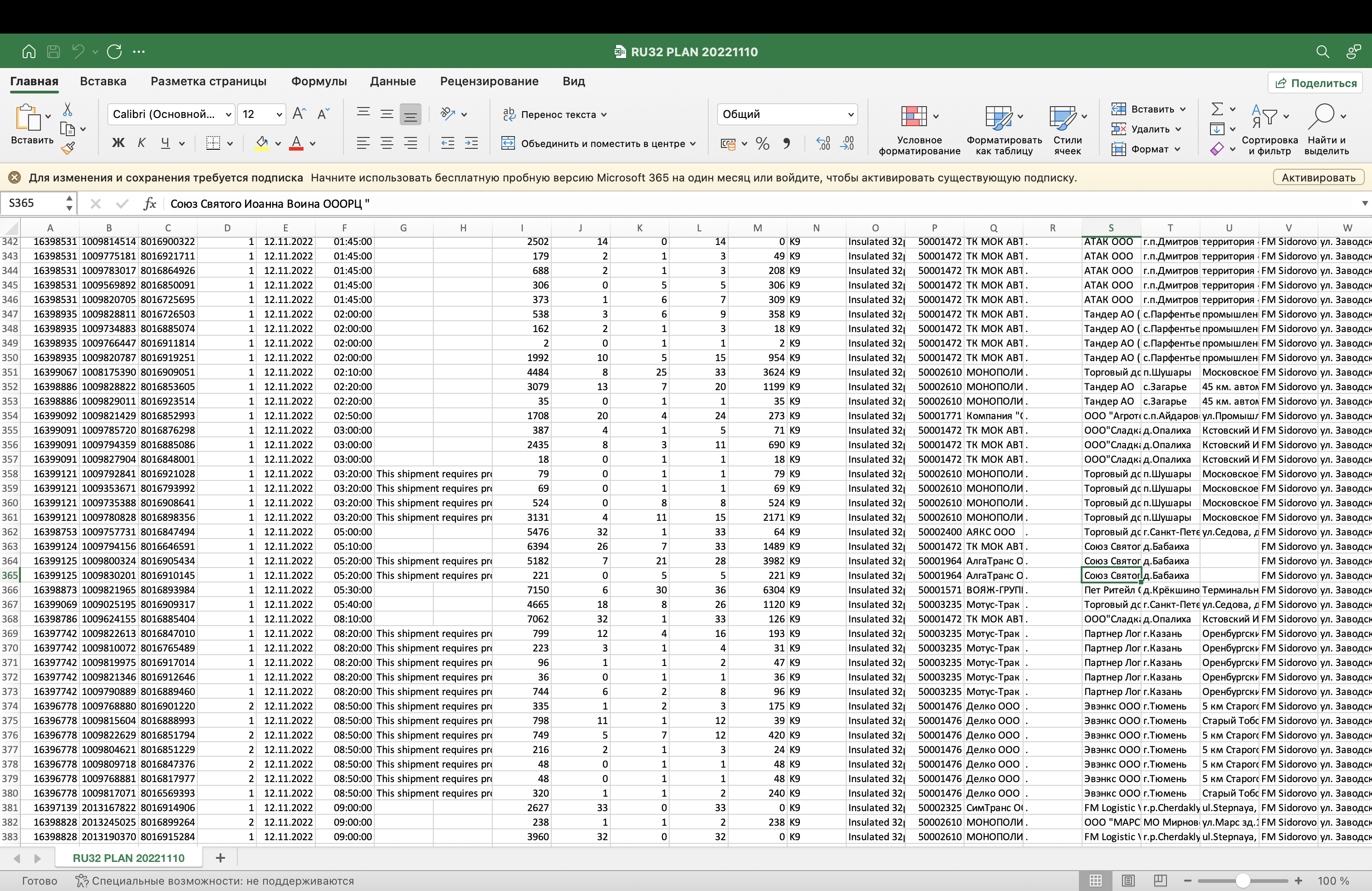Open the more options ellipsis in title bar

coord(139,52)
